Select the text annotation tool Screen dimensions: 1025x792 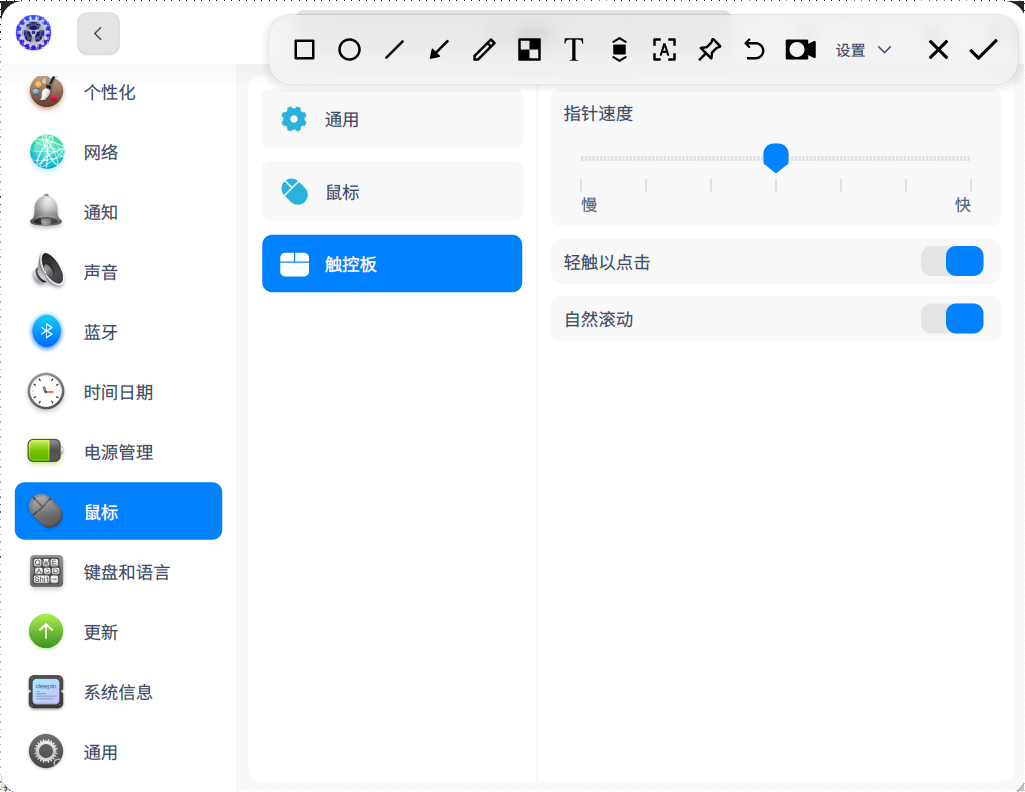tap(573, 50)
